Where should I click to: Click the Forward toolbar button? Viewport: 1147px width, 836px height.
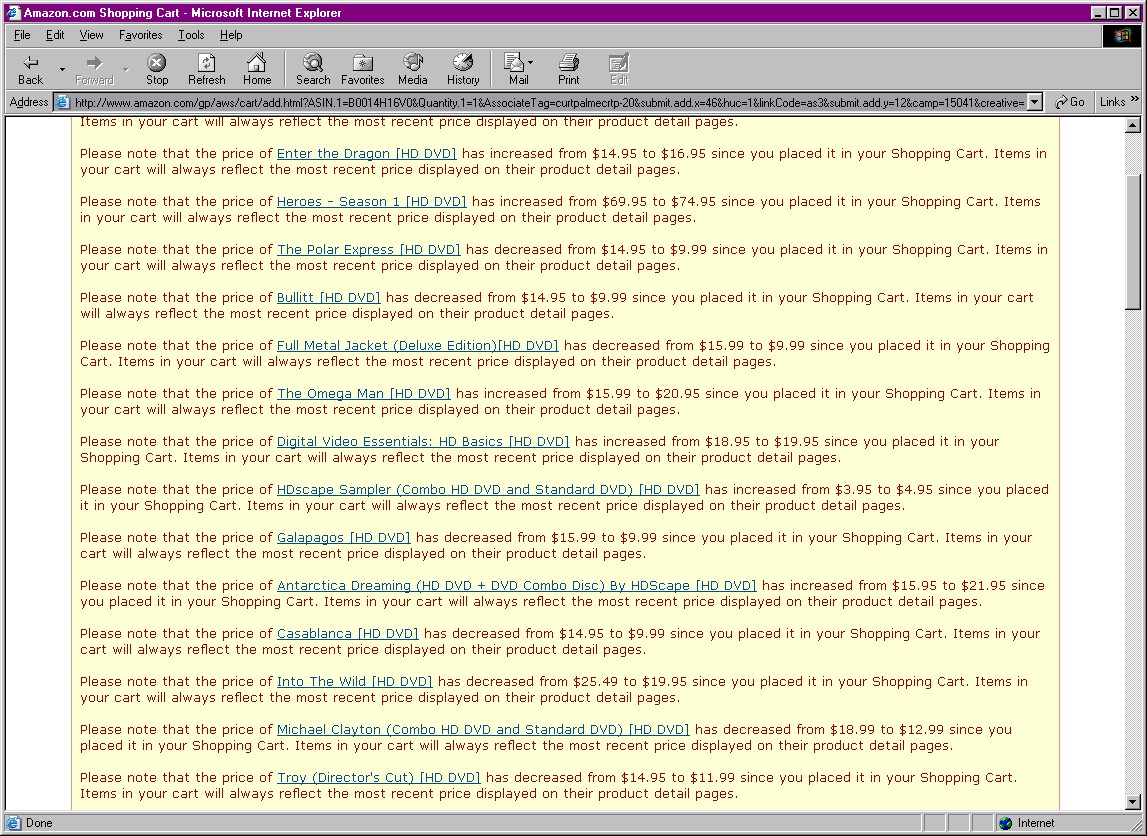pyautogui.click(x=94, y=69)
